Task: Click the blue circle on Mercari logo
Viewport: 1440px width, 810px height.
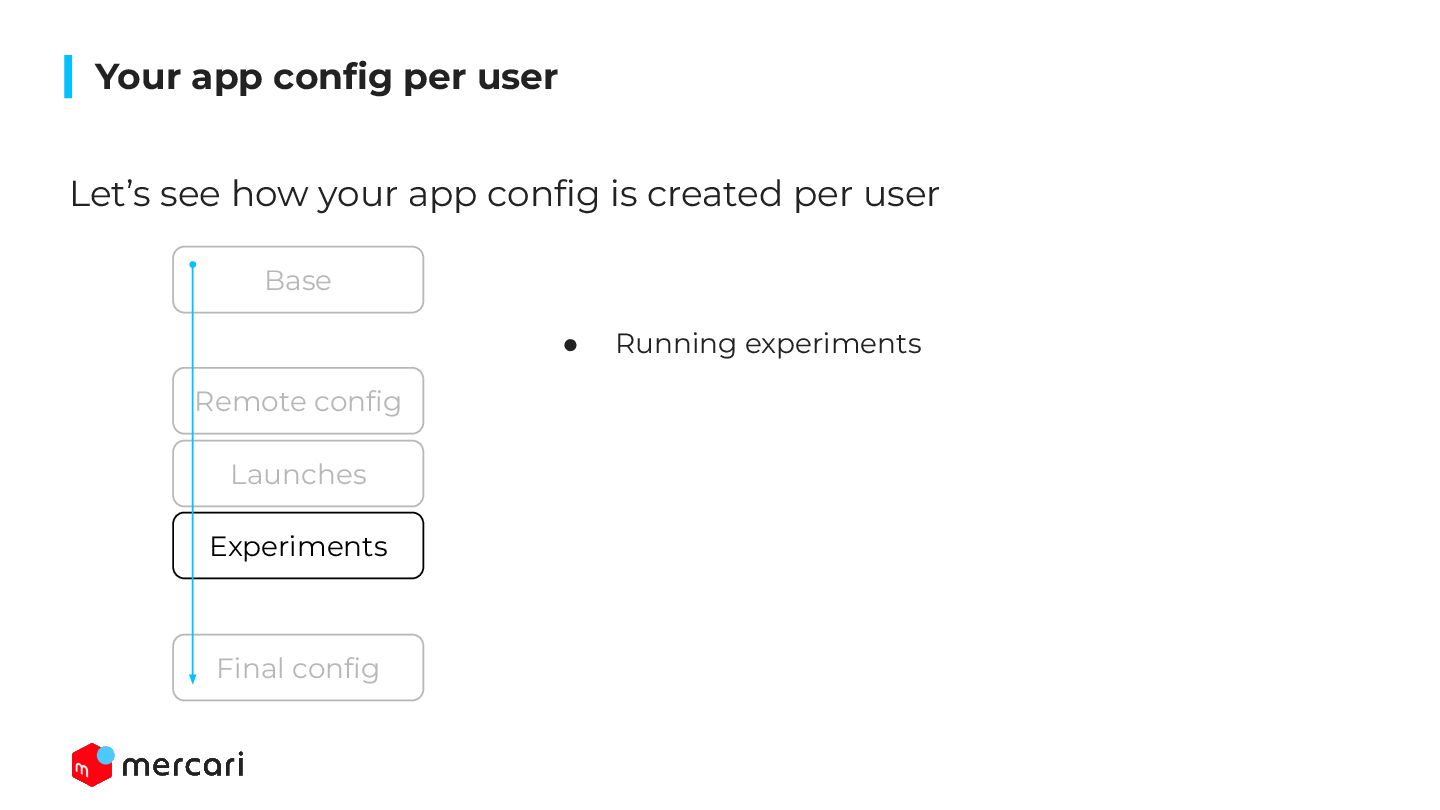Action: pyautogui.click(x=105, y=755)
